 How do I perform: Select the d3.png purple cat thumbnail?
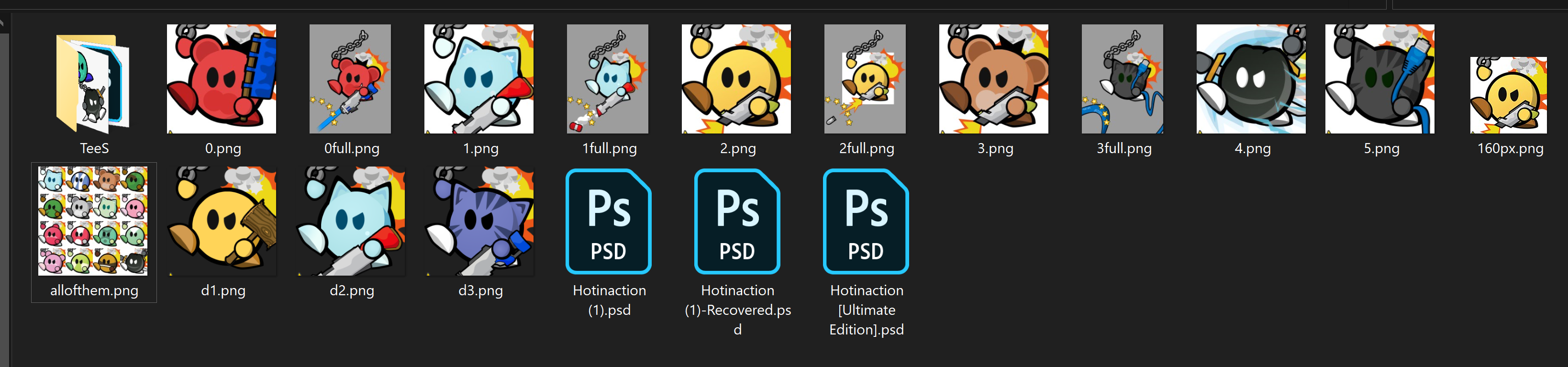479,221
